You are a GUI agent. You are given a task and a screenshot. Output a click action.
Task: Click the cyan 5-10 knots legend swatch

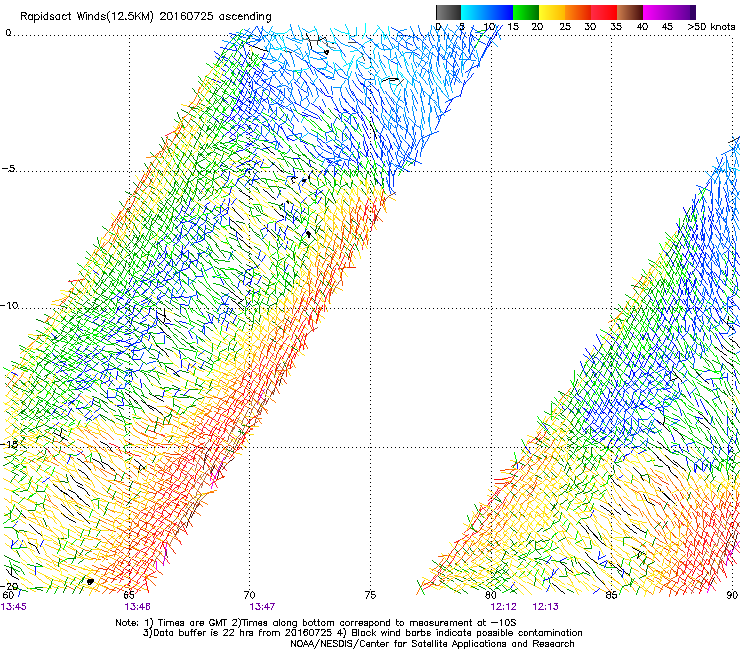[x=474, y=12]
